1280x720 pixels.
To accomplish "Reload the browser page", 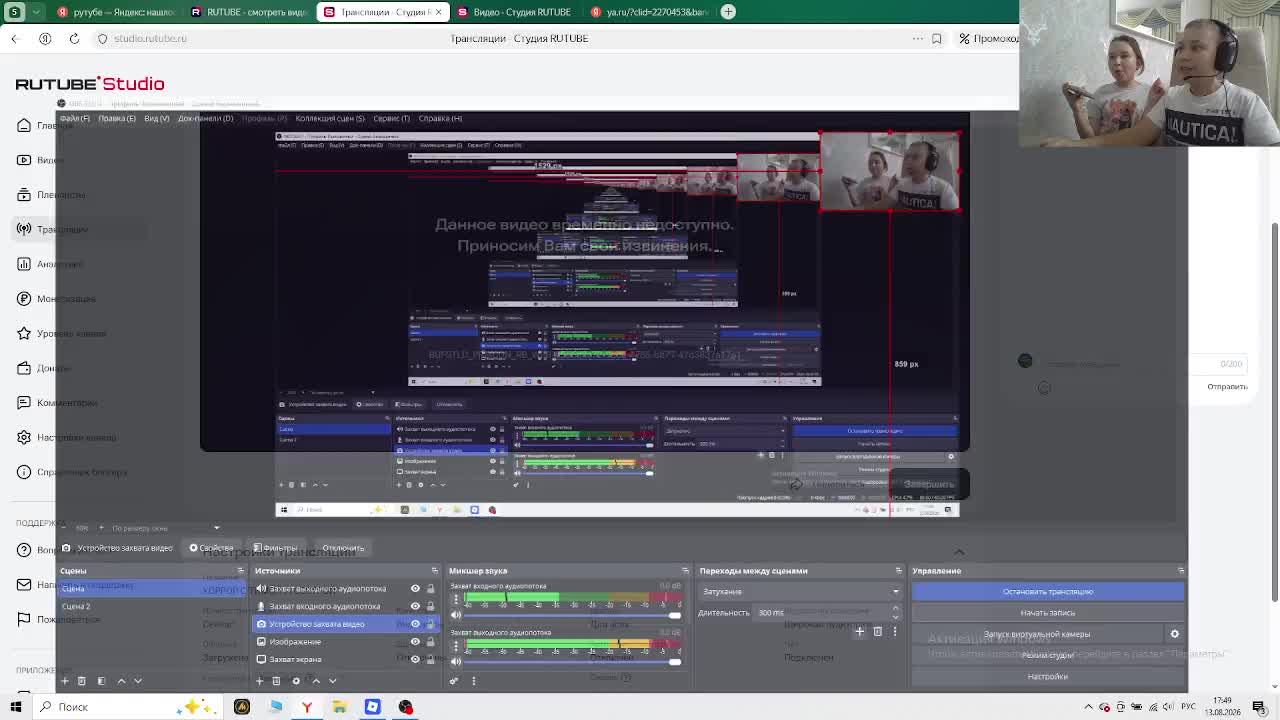I will (x=74, y=38).
